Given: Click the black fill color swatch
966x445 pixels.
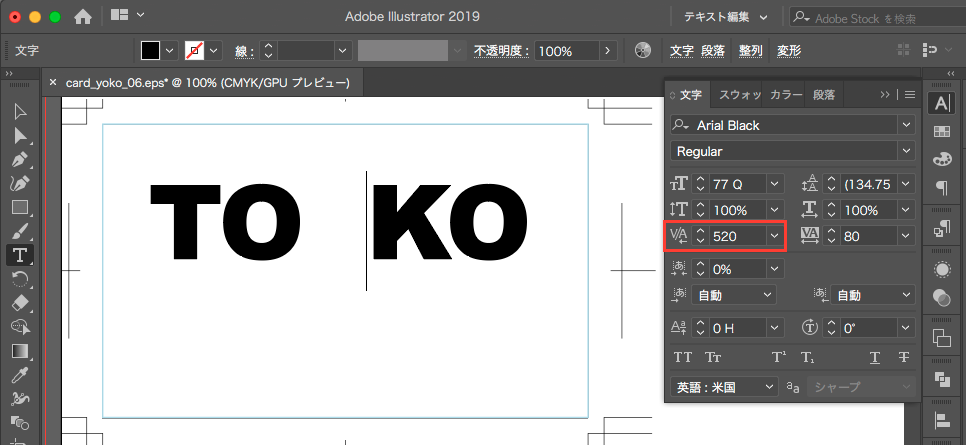Looking at the screenshot, I should [150, 51].
